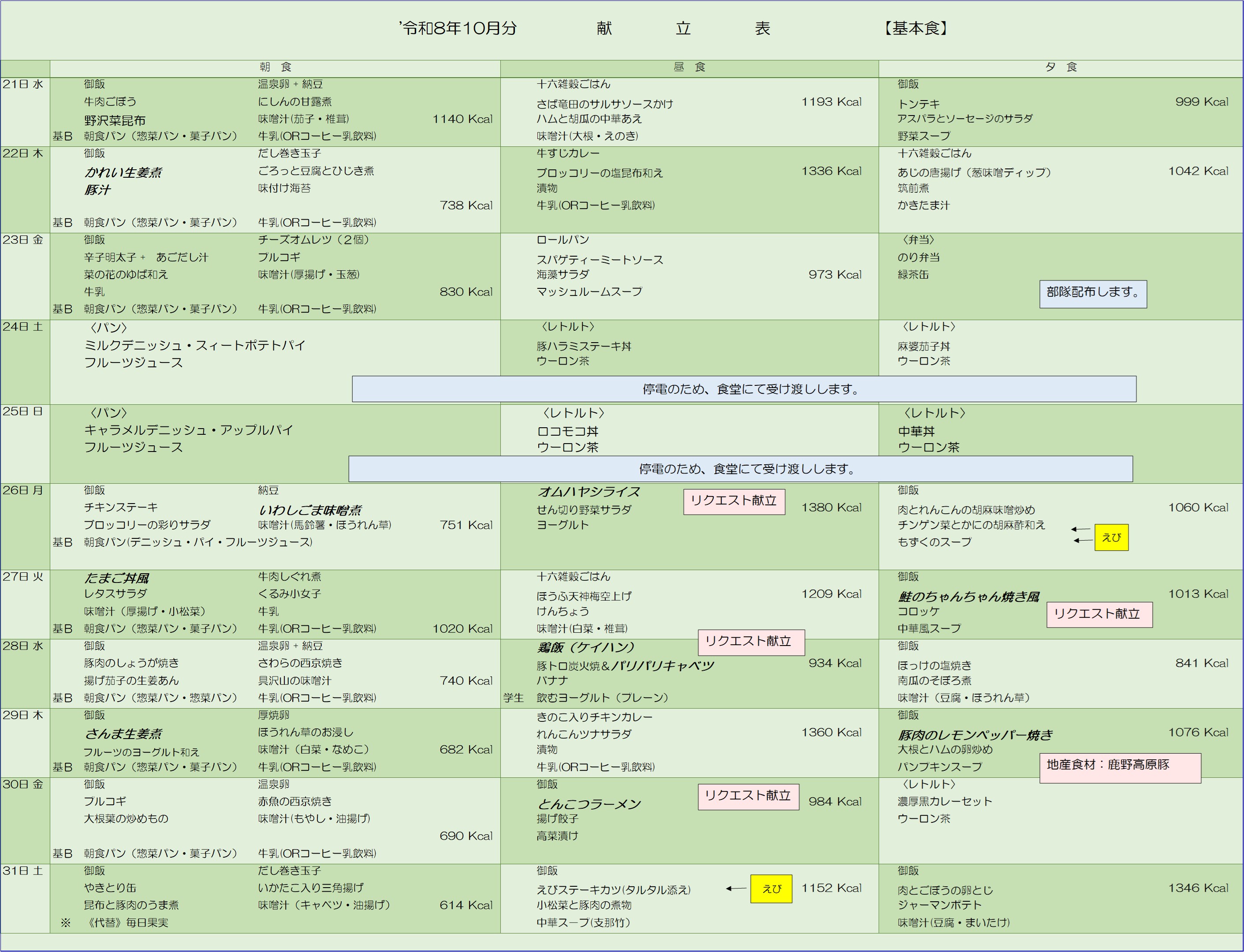Select the '1380 Kcal' value in the 26日 lunch

tap(831, 508)
